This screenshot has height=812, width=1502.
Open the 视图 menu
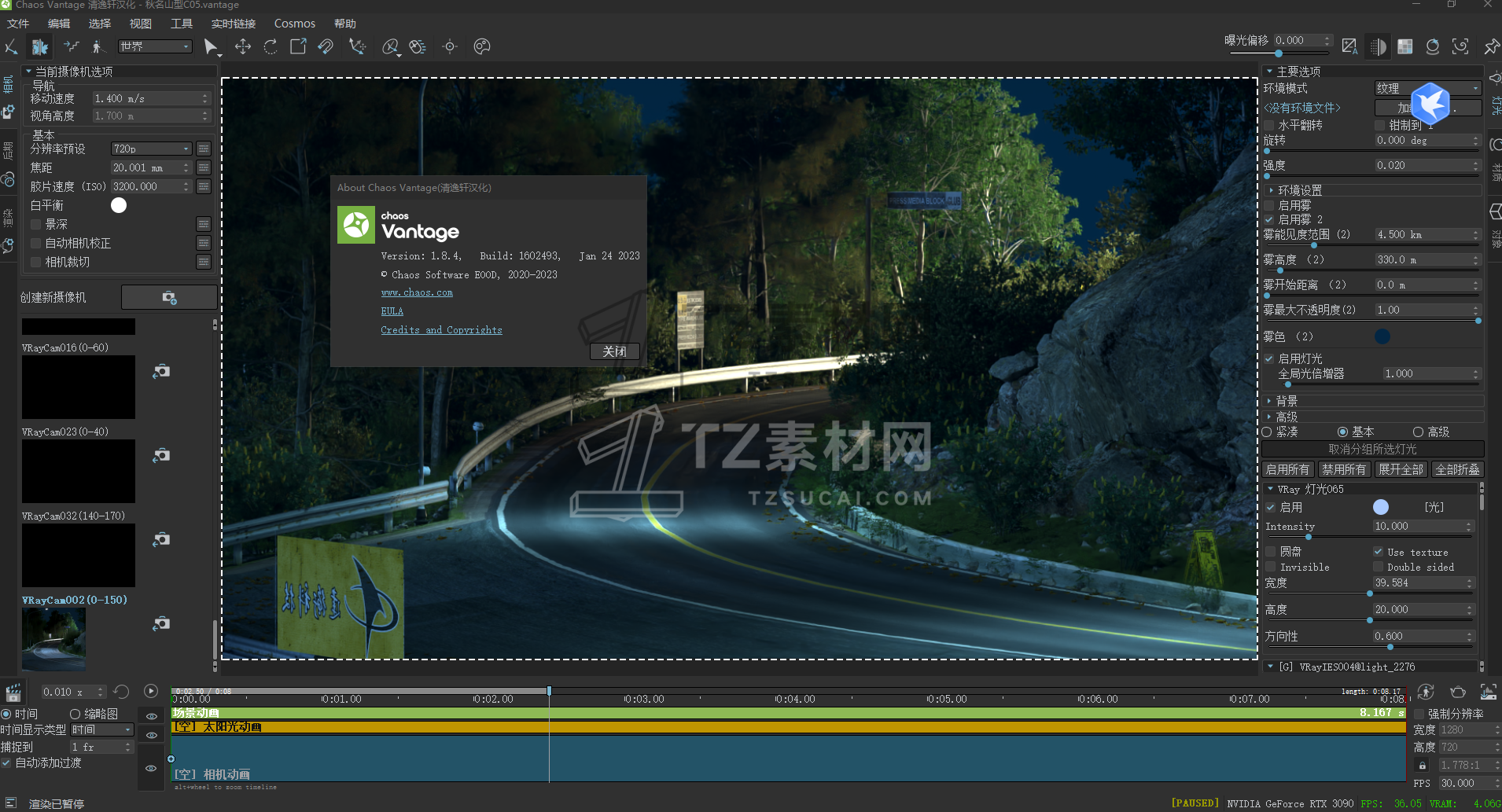point(140,24)
